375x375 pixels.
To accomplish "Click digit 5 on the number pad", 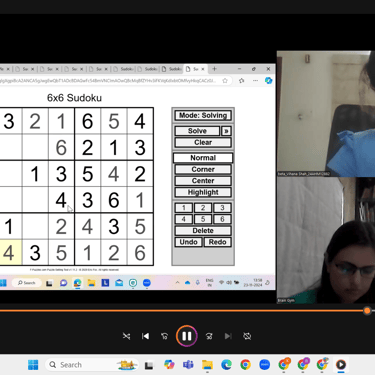I will click(x=203, y=219).
